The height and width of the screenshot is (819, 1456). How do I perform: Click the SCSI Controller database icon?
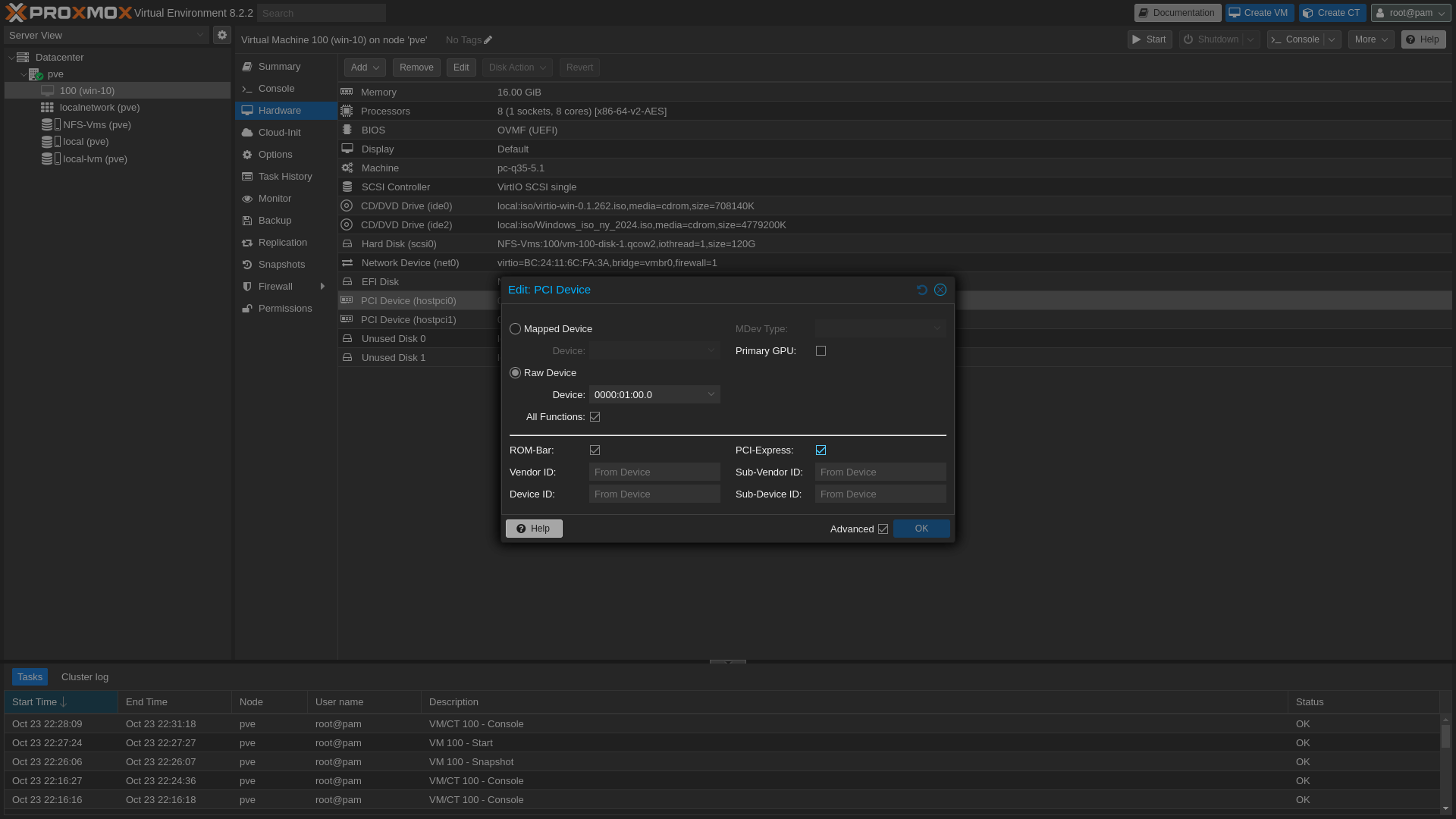click(347, 187)
